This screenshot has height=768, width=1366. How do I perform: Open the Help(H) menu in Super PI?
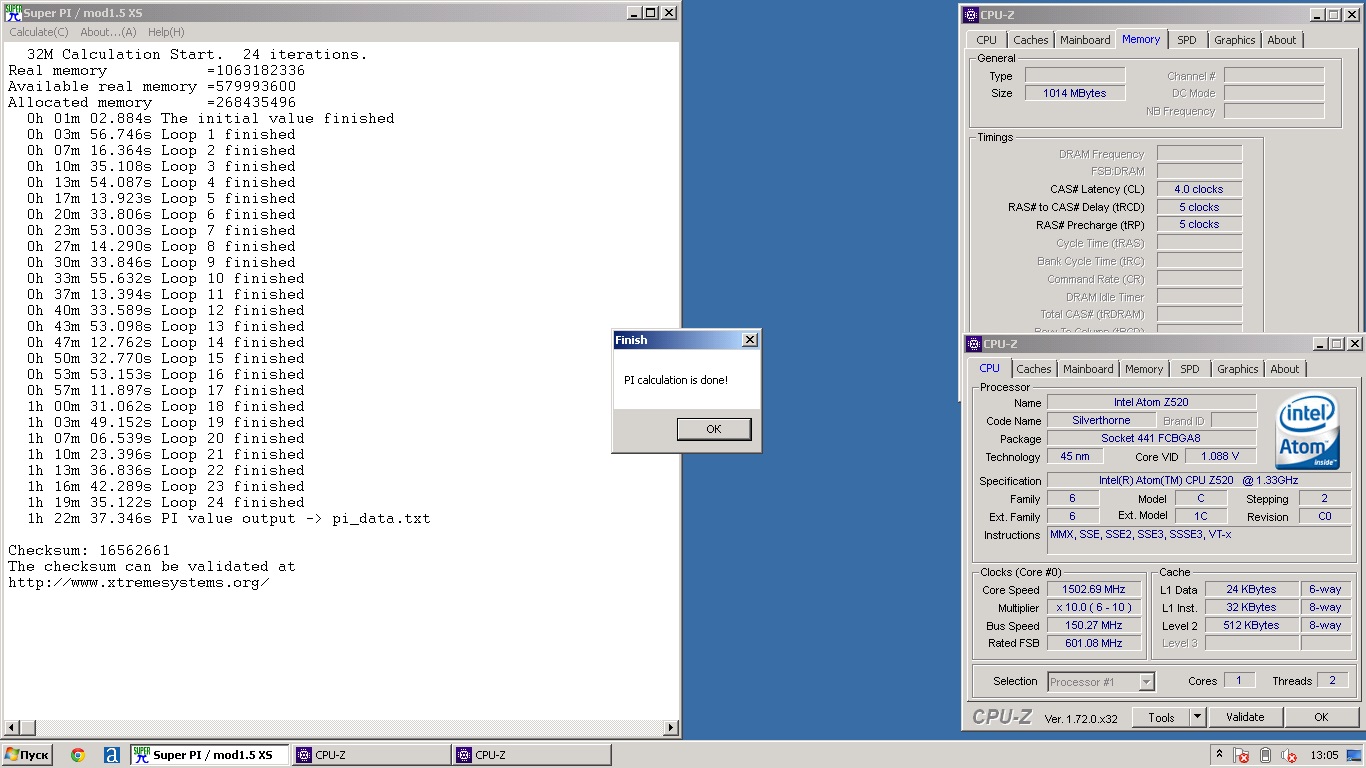[166, 32]
